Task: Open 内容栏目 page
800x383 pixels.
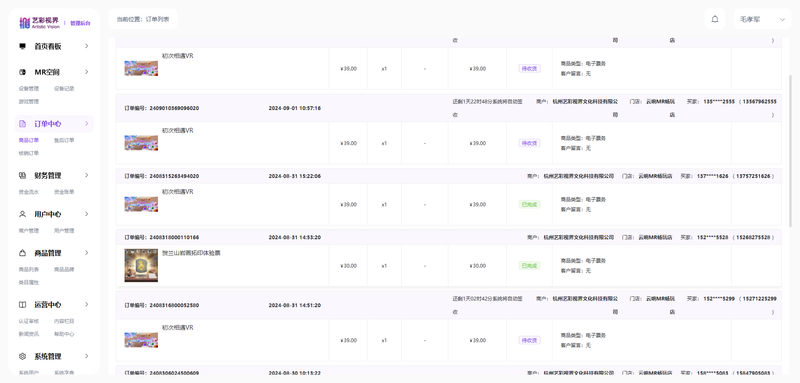Action: coord(64,321)
